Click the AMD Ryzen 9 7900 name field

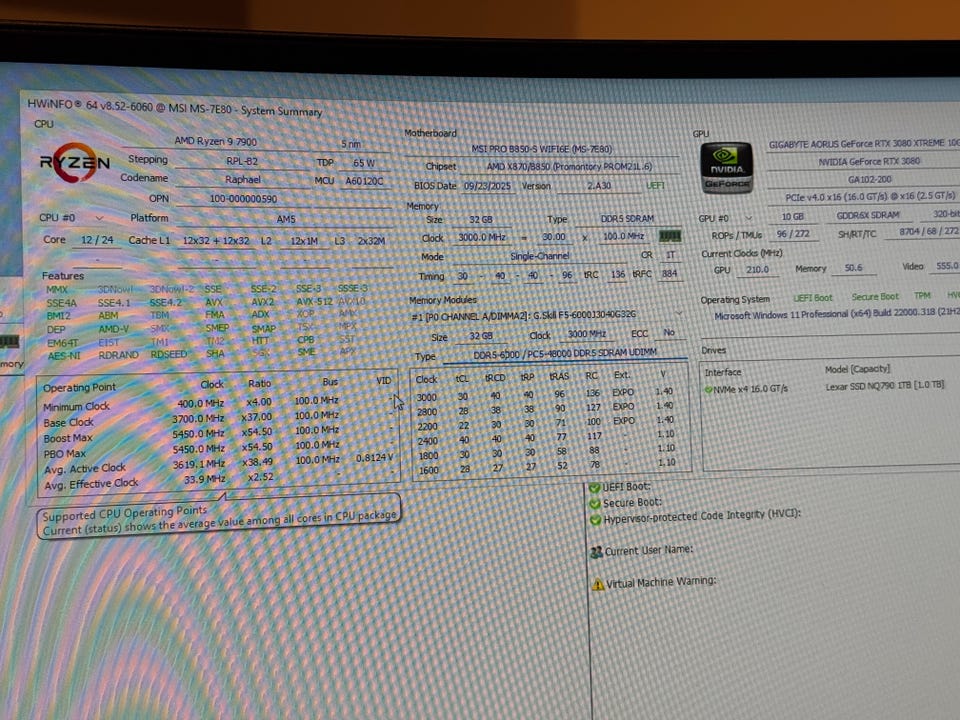pos(216,141)
